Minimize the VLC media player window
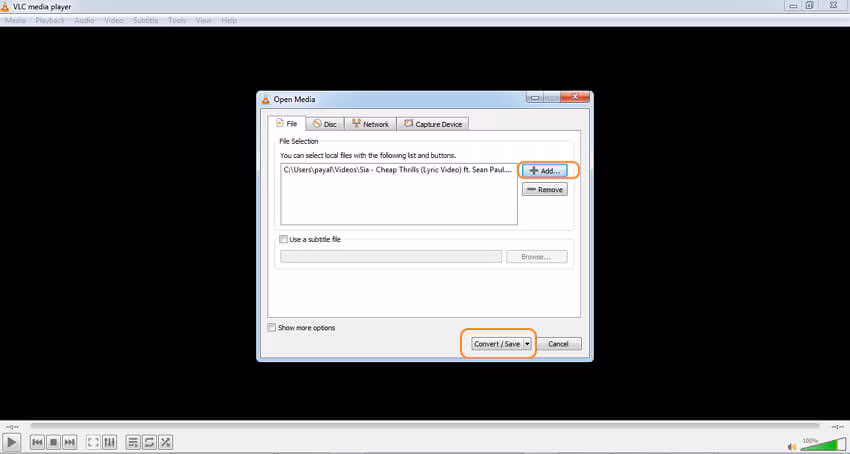This screenshot has width=850, height=454. [794, 5]
